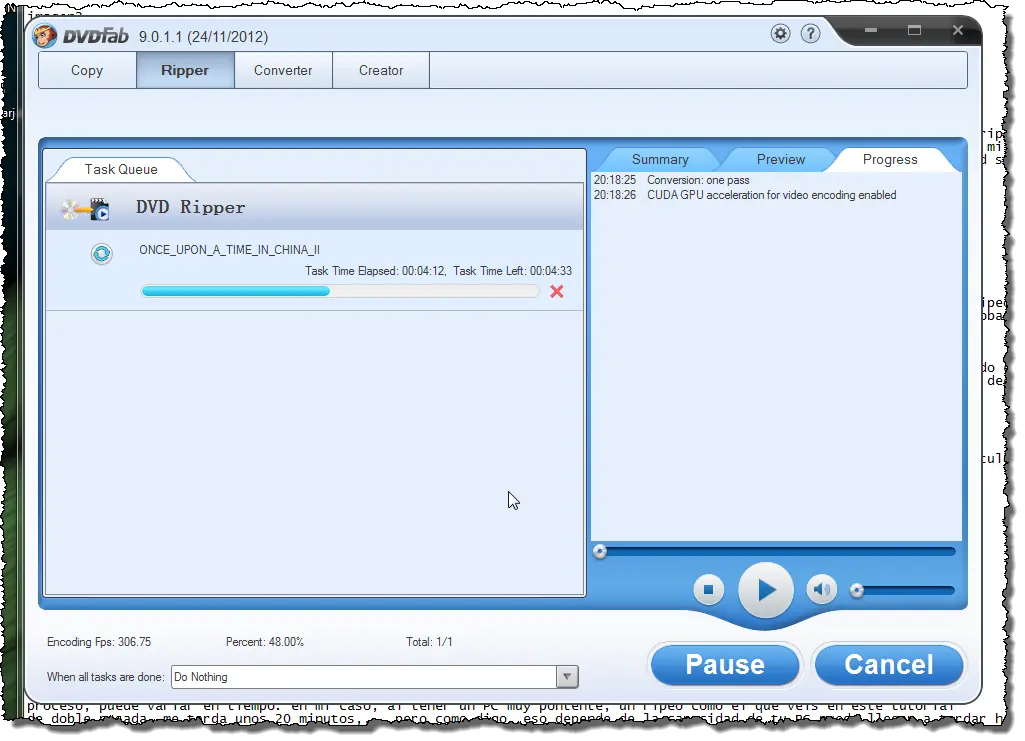Open the help question mark icon

(811, 33)
